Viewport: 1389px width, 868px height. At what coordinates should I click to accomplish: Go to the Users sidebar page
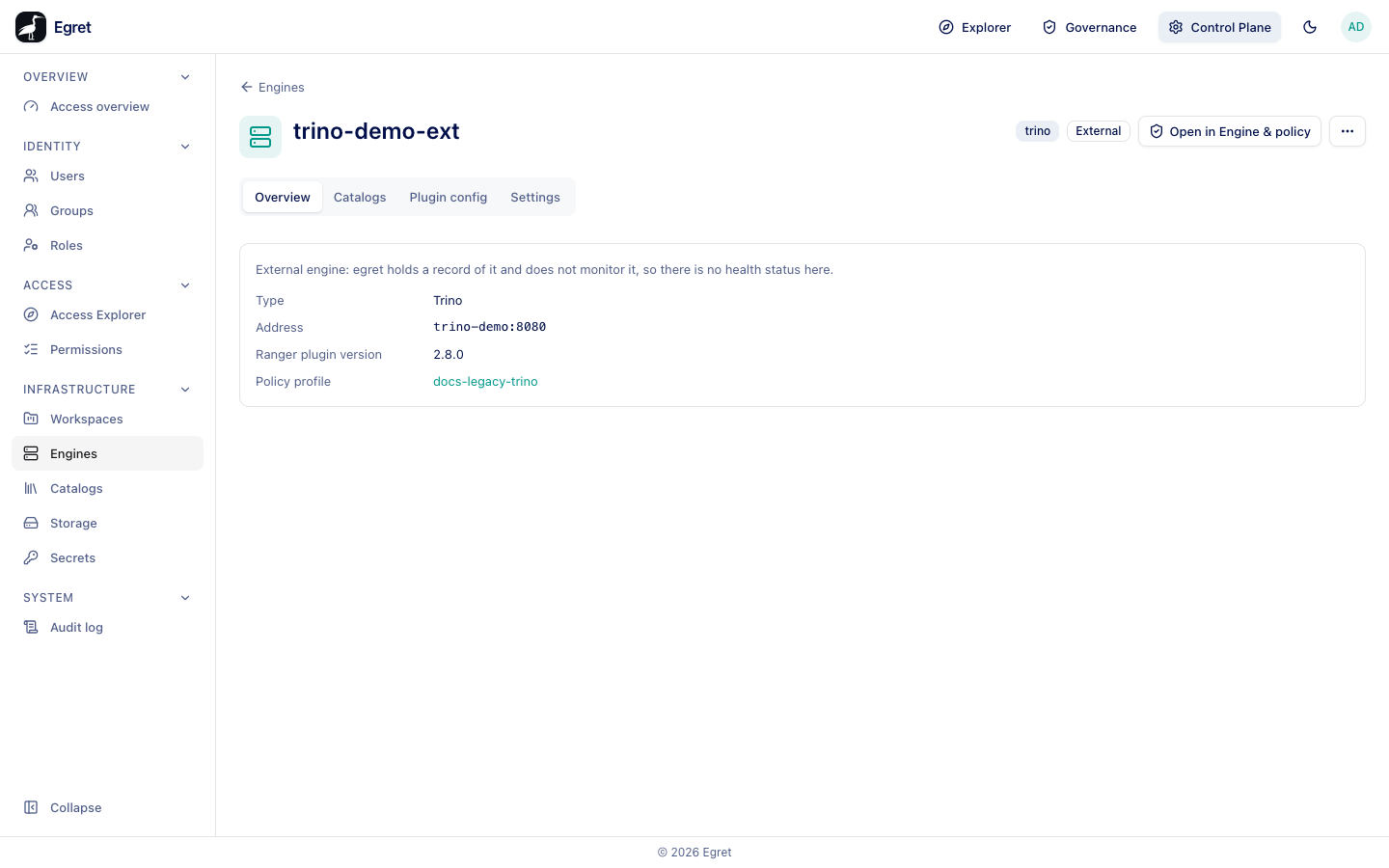tap(107, 176)
